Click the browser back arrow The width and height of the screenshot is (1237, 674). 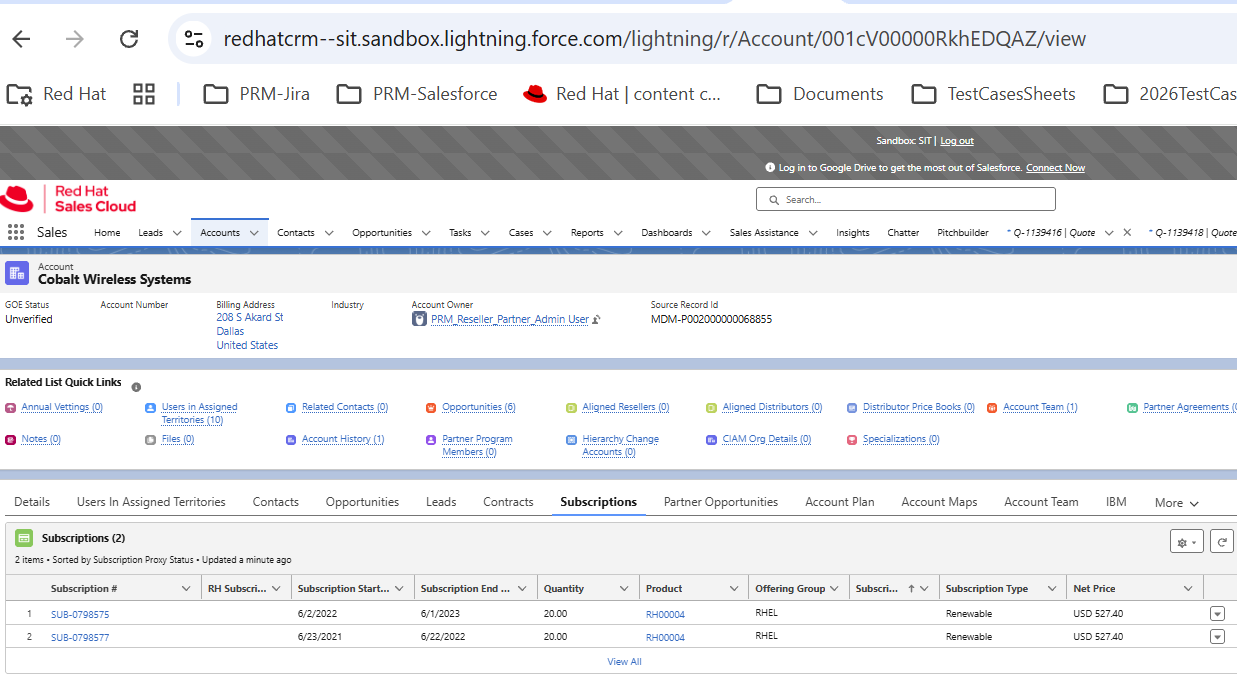21,39
